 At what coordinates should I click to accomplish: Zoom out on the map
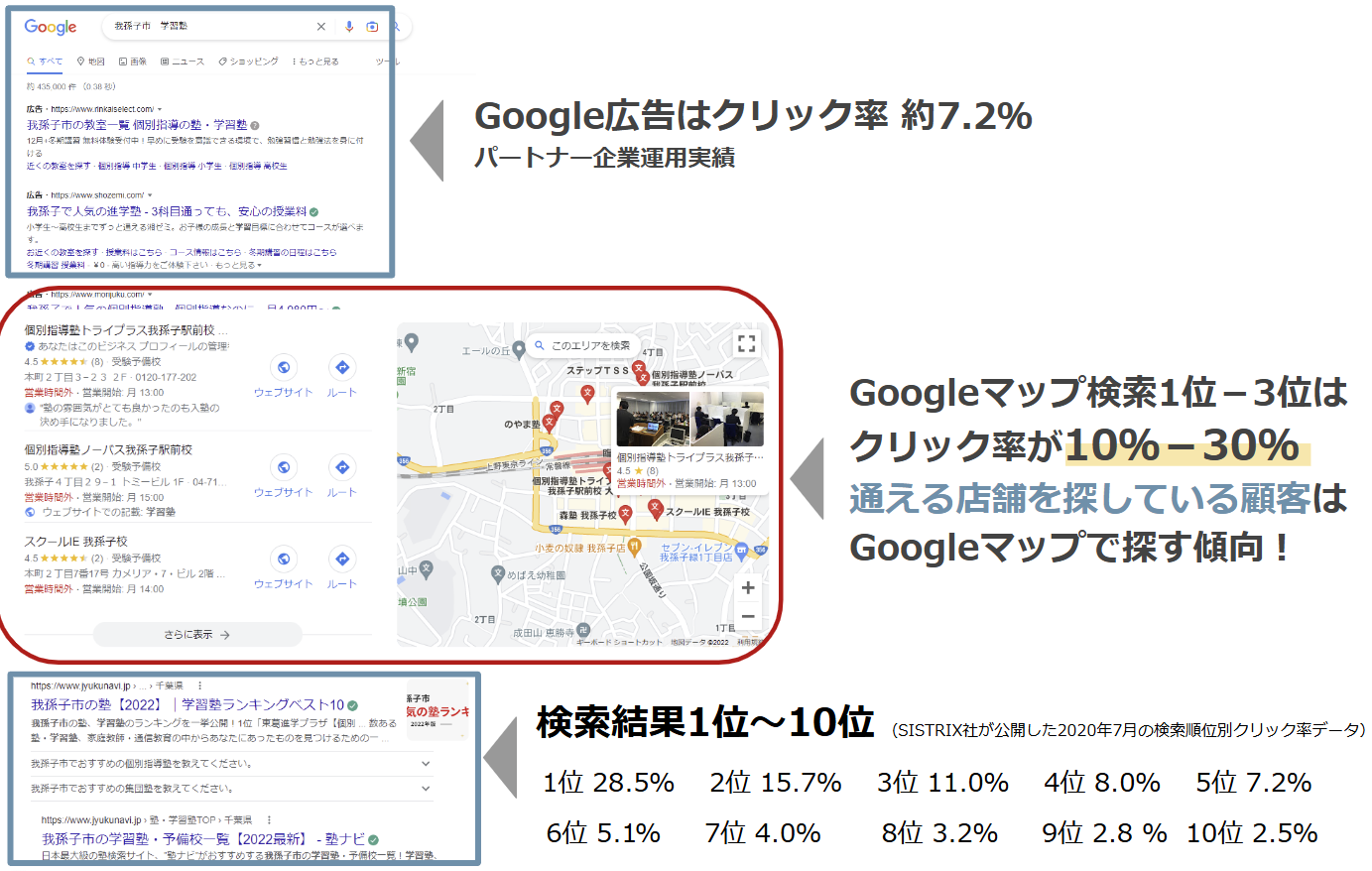(748, 616)
